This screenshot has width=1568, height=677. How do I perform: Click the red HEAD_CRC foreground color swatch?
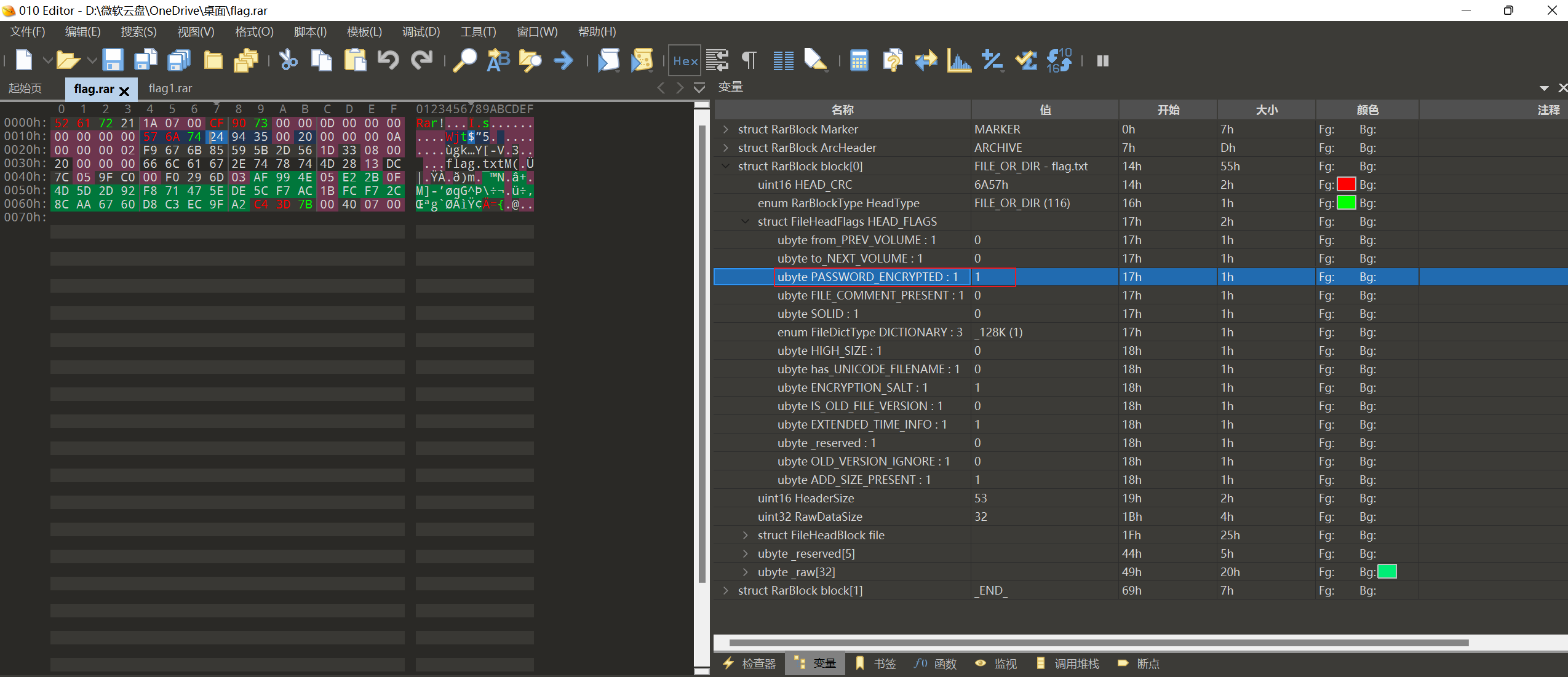pyautogui.click(x=1346, y=184)
